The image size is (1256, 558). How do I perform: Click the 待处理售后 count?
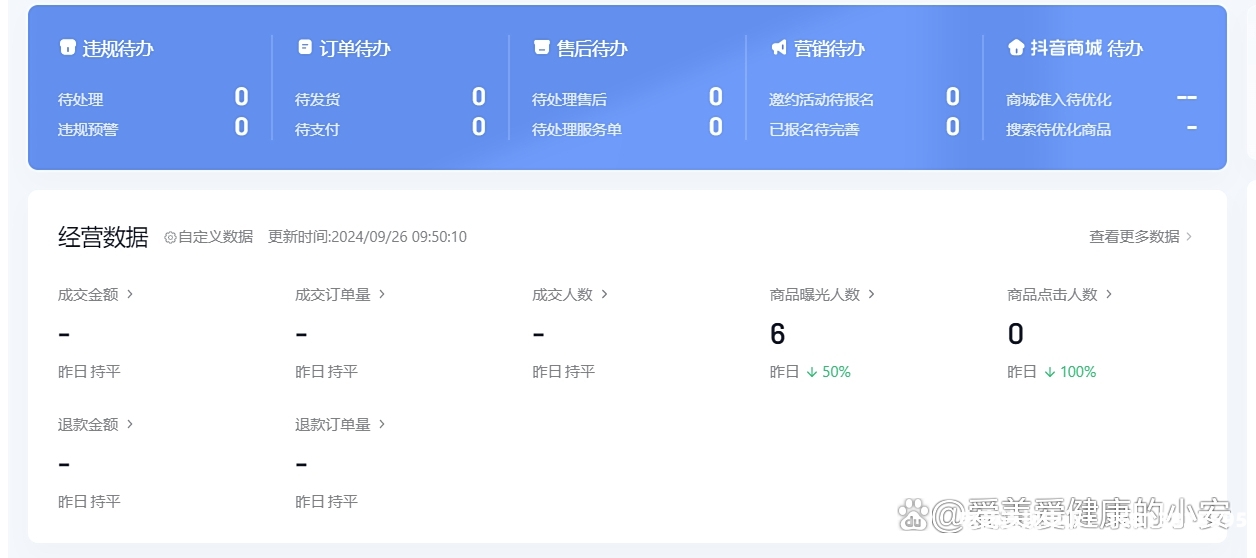click(715, 97)
